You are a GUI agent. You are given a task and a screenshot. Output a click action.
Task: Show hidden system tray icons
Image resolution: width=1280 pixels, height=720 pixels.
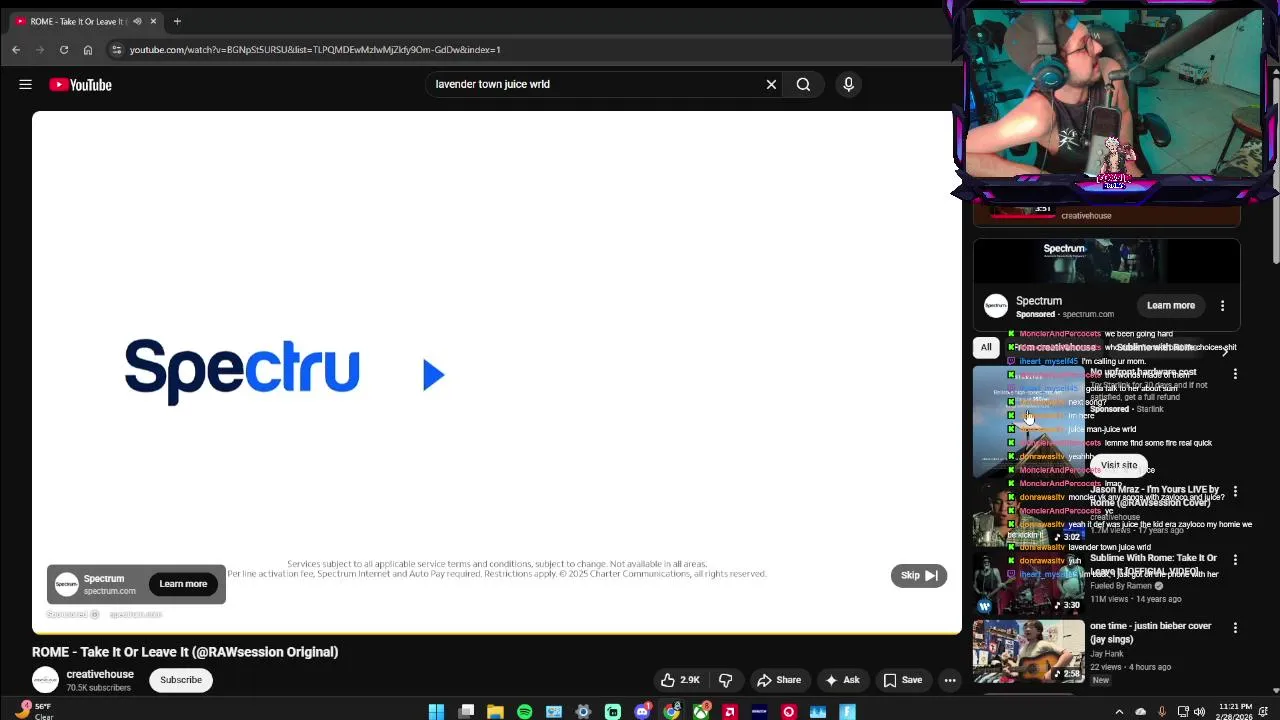(1119, 712)
